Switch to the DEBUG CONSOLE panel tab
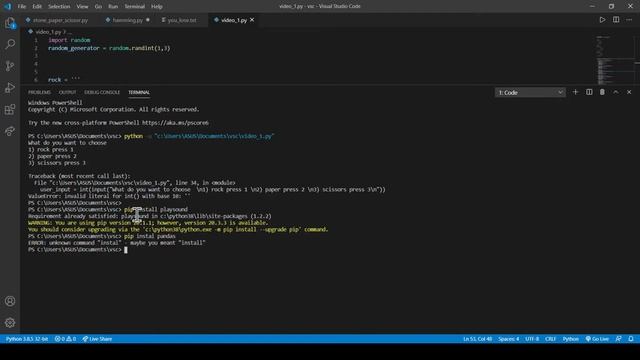Viewport: 640px width, 360px height. [x=102, y=92]
